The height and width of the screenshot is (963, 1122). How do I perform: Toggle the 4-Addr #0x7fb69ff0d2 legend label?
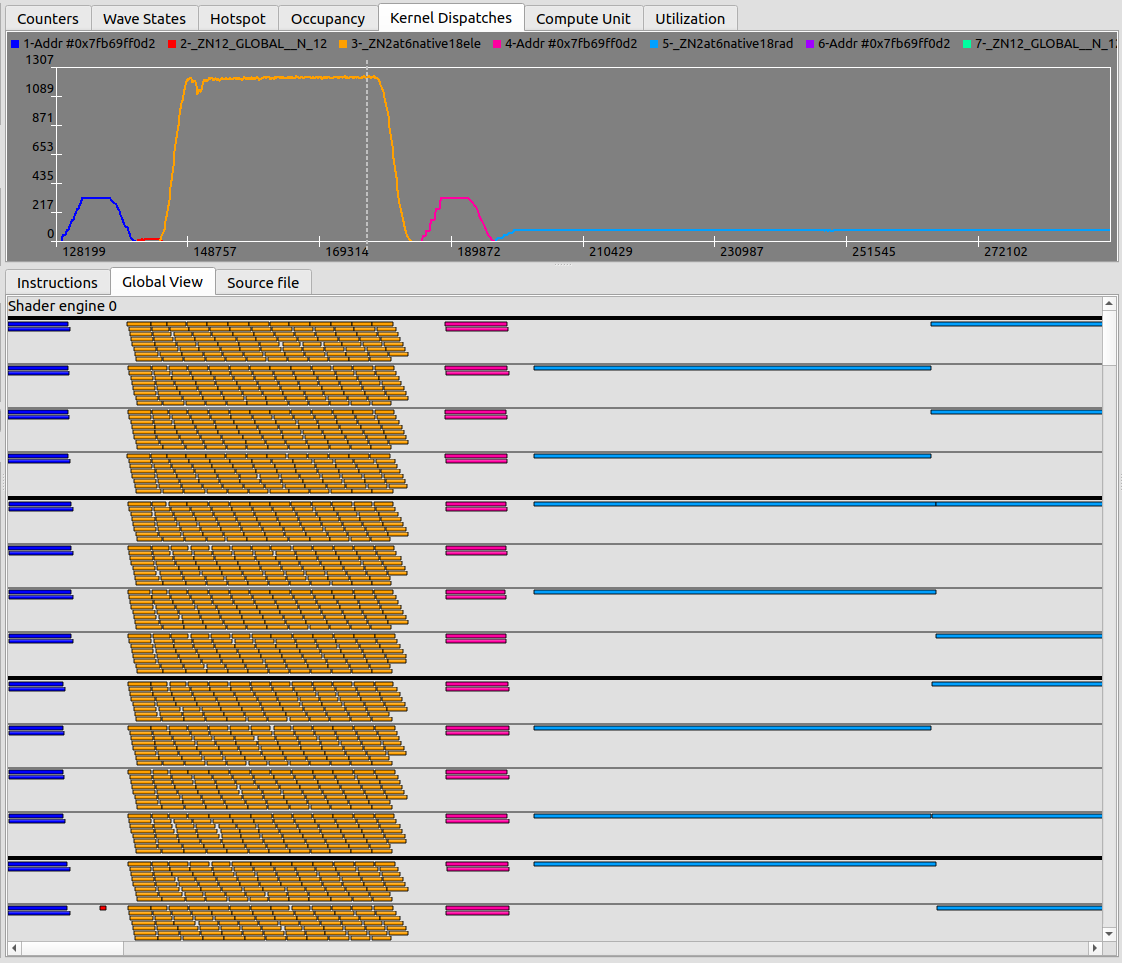[x=573, y=44]
